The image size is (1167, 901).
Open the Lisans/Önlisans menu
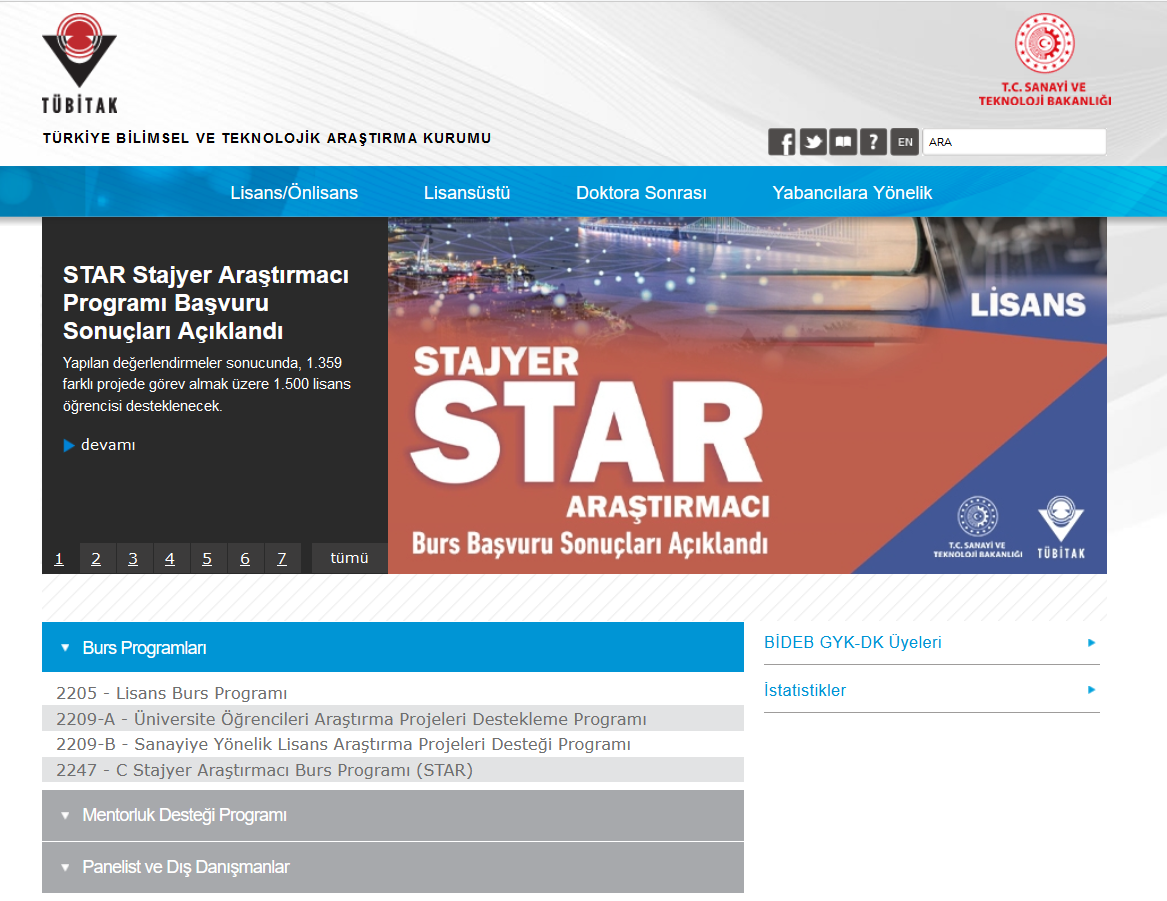pos(294,193)
